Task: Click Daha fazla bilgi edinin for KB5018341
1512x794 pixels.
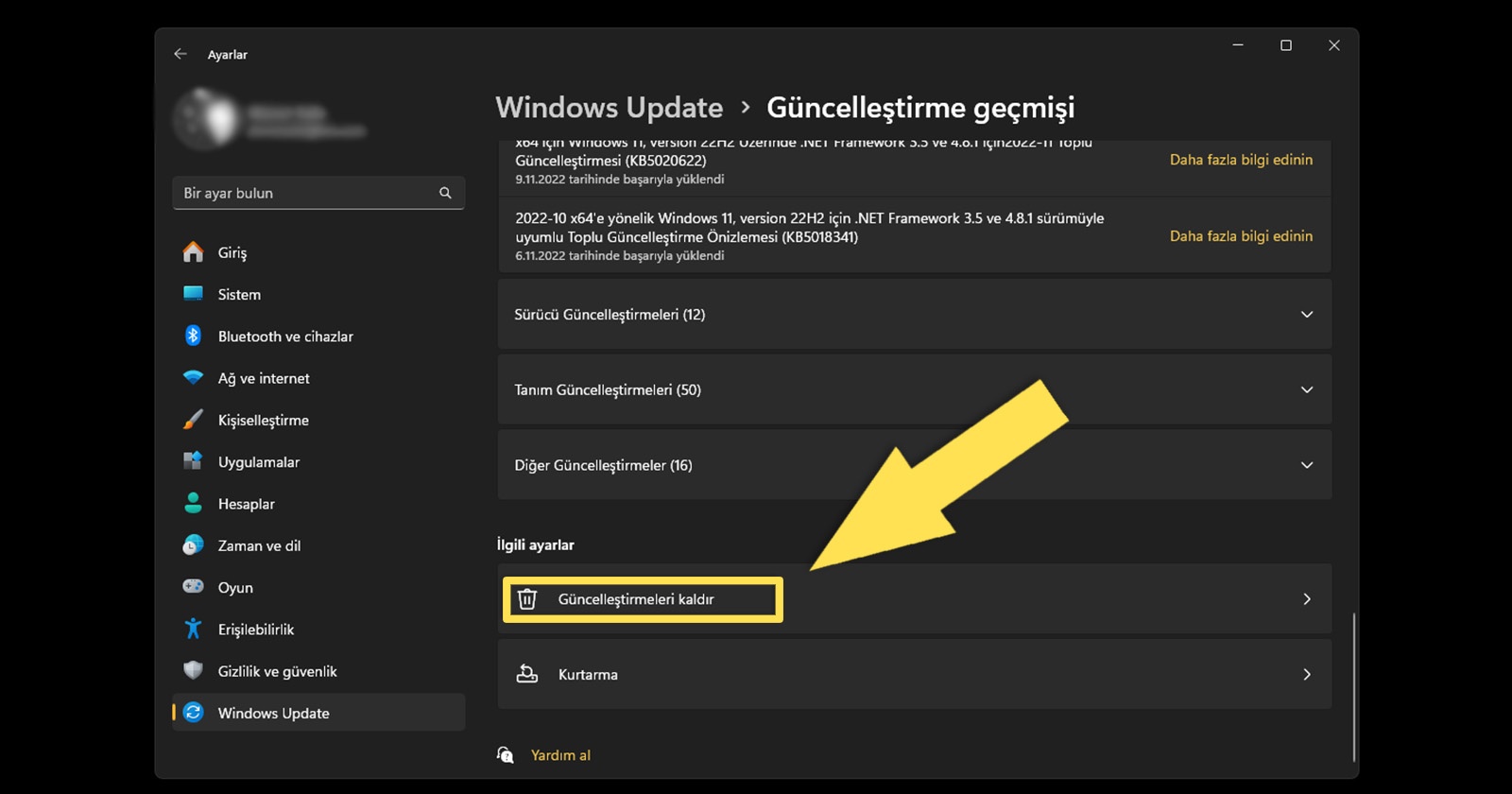Action: (x=1241, y=236)
